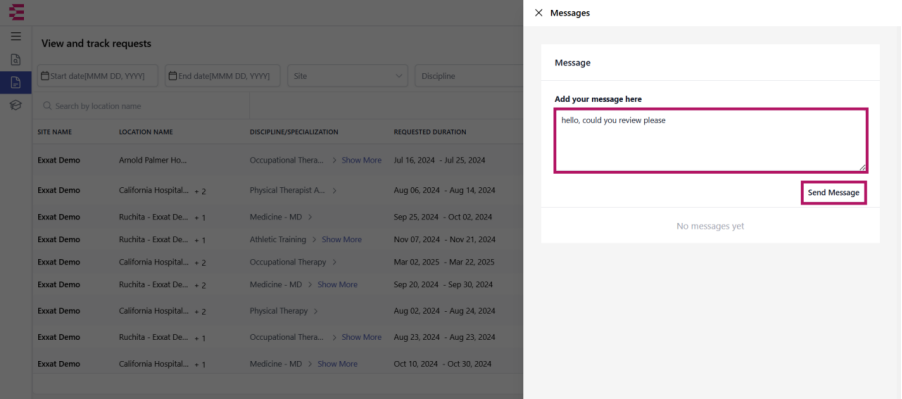Image resolution: width=902 pixels, height=399 pixels.
Task: Click the End date calendar icon
Action: coord(173,76)
